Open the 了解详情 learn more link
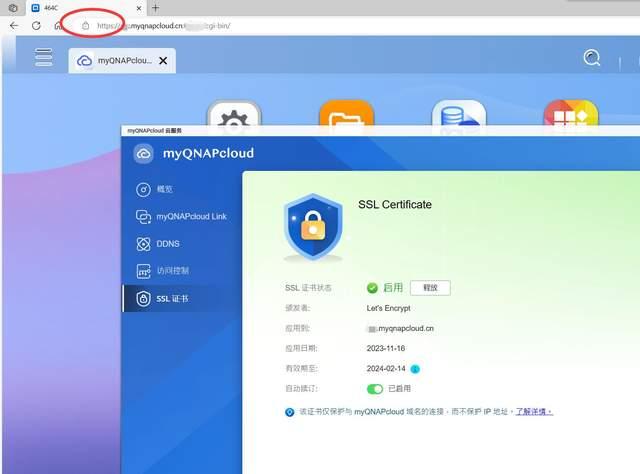Screen dimensions: 640x474 pos(534,412)
